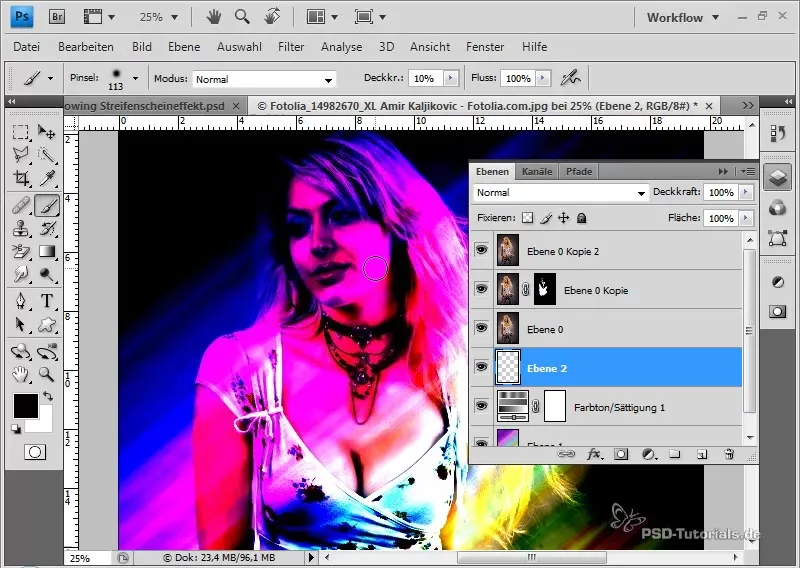
Task: Switch to the Kanäle tab
Action: click(x=537, y=171)
